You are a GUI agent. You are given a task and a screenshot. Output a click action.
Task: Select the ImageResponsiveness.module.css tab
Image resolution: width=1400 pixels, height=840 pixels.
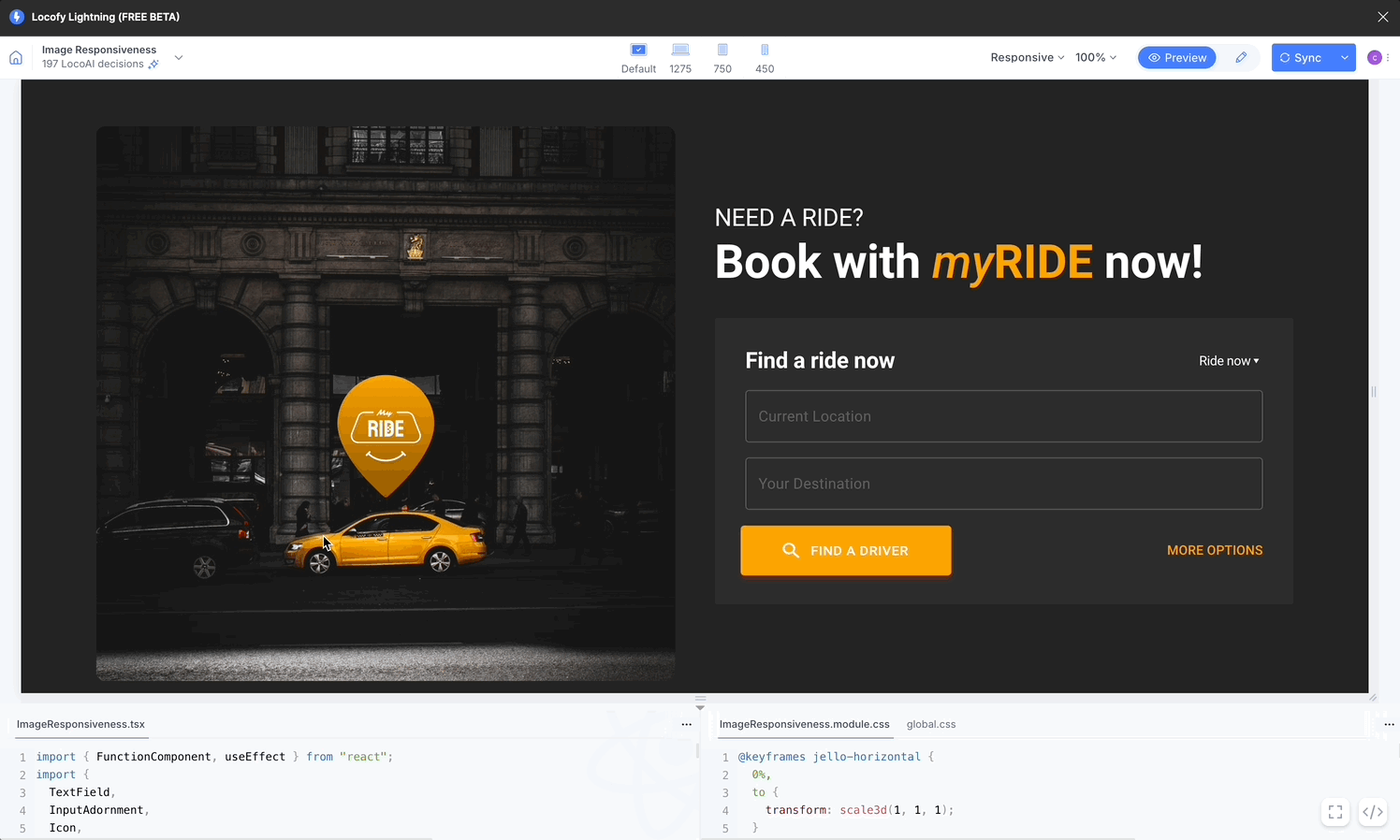pyautogui.click(x=804, y=724)
